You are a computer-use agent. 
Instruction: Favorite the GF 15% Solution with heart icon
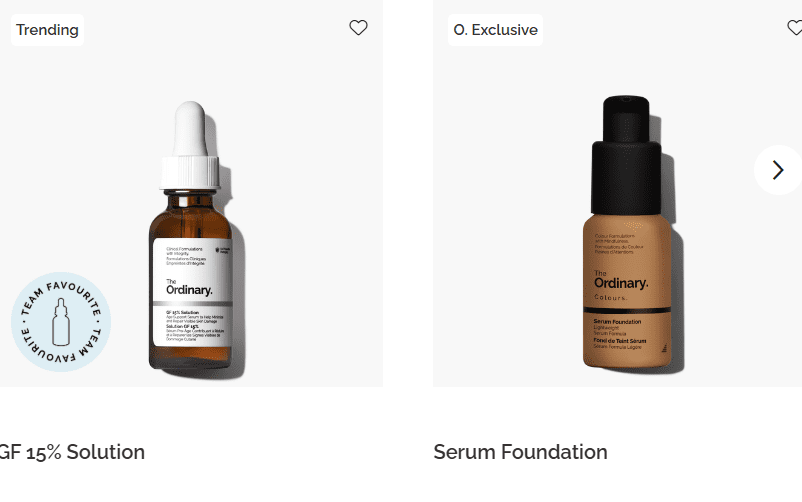pyautogui.click(x=358, y=28)
